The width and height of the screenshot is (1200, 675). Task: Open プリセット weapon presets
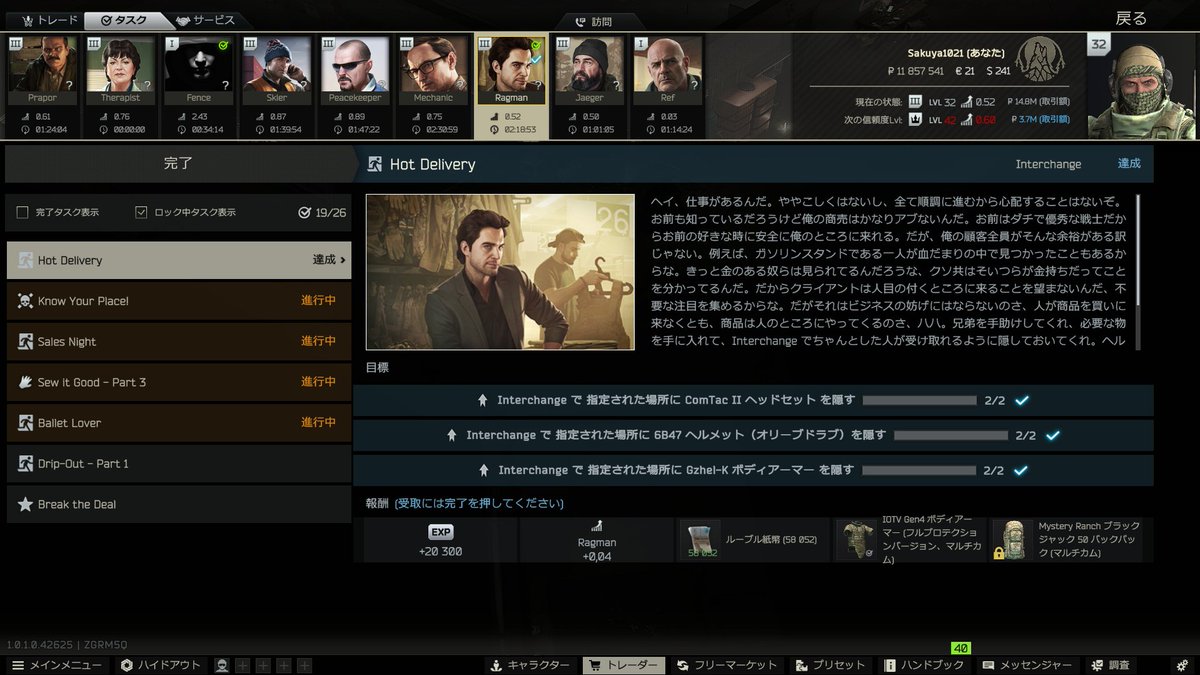[831, 665]
